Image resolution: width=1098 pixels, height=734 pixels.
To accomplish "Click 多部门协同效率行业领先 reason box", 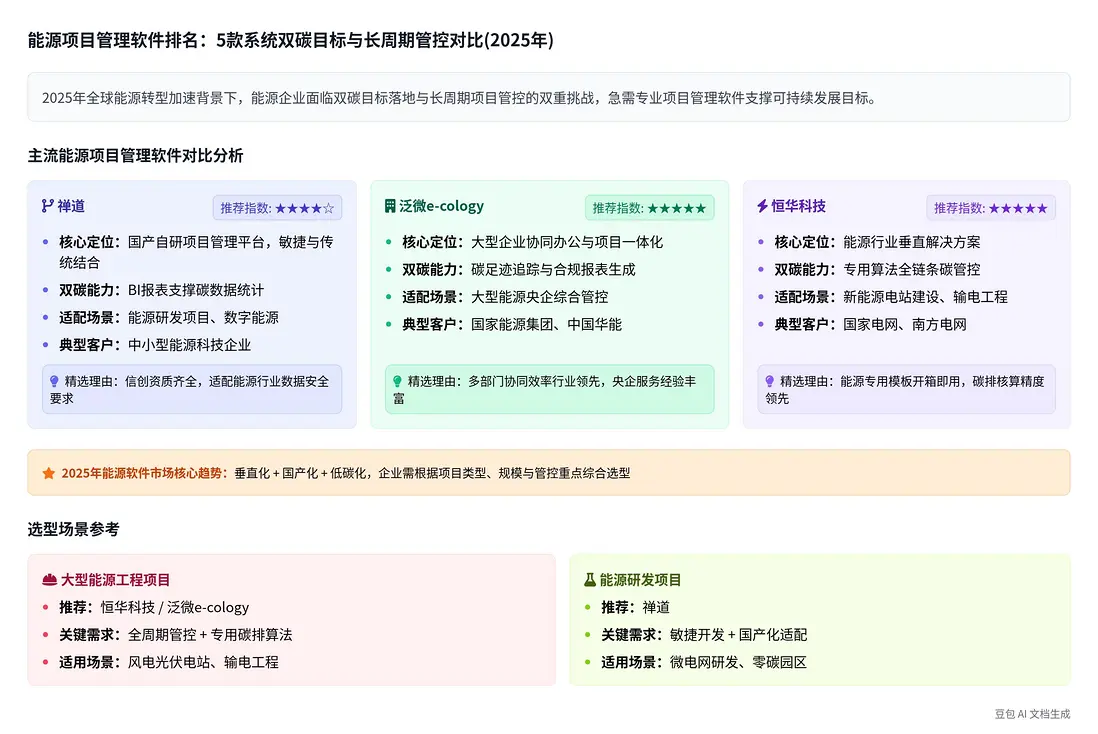I will pyautogui.click(x=550, y=389).
